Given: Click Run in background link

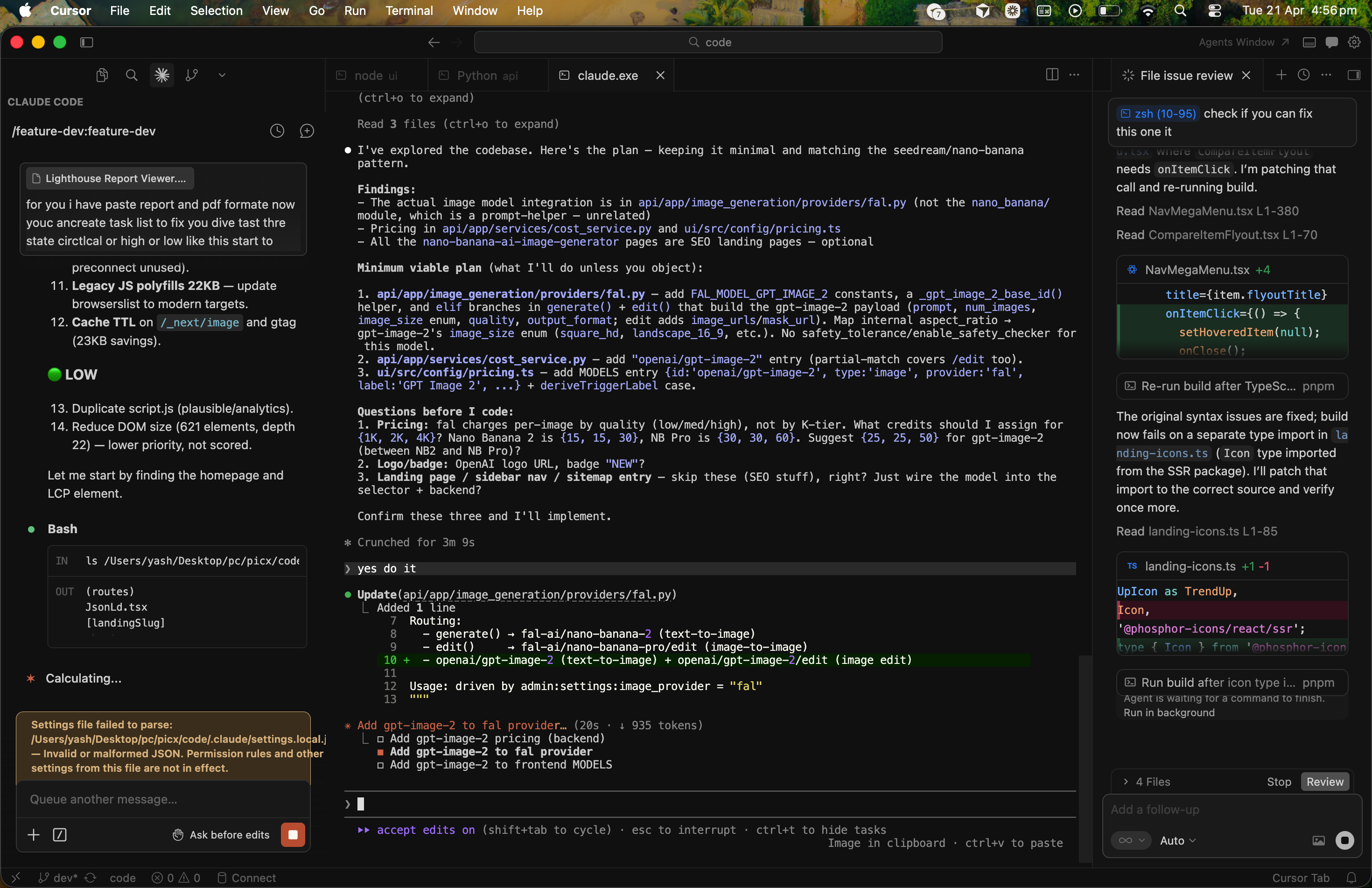Looking at the screenshot, I should tap(1169, 712).
